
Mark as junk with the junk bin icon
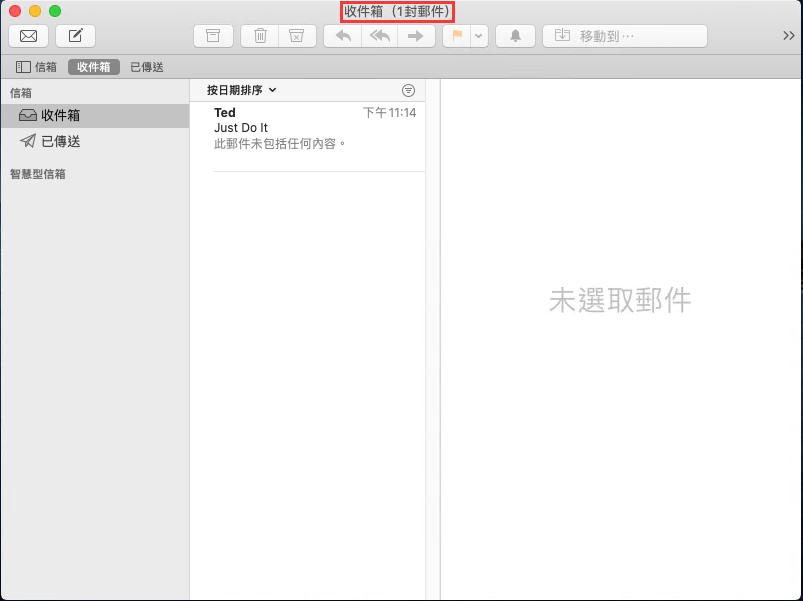tap(296, 36)
